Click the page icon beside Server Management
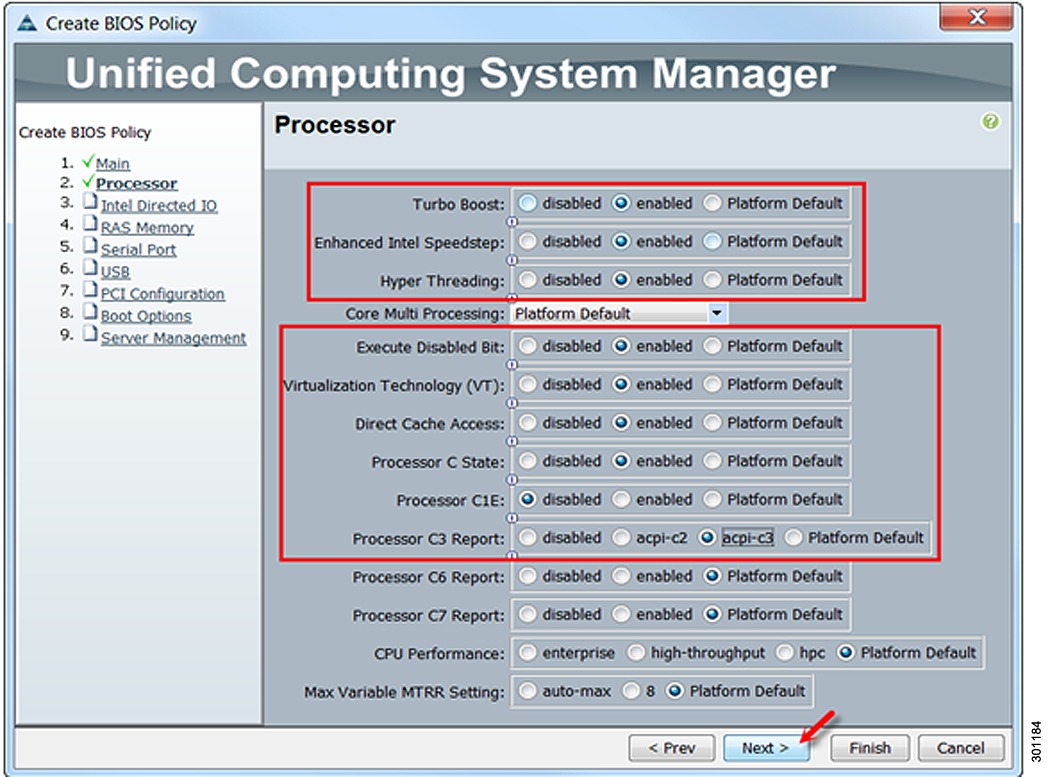The height and width of the screenshot is (777, 1050). tap(90, 334)
